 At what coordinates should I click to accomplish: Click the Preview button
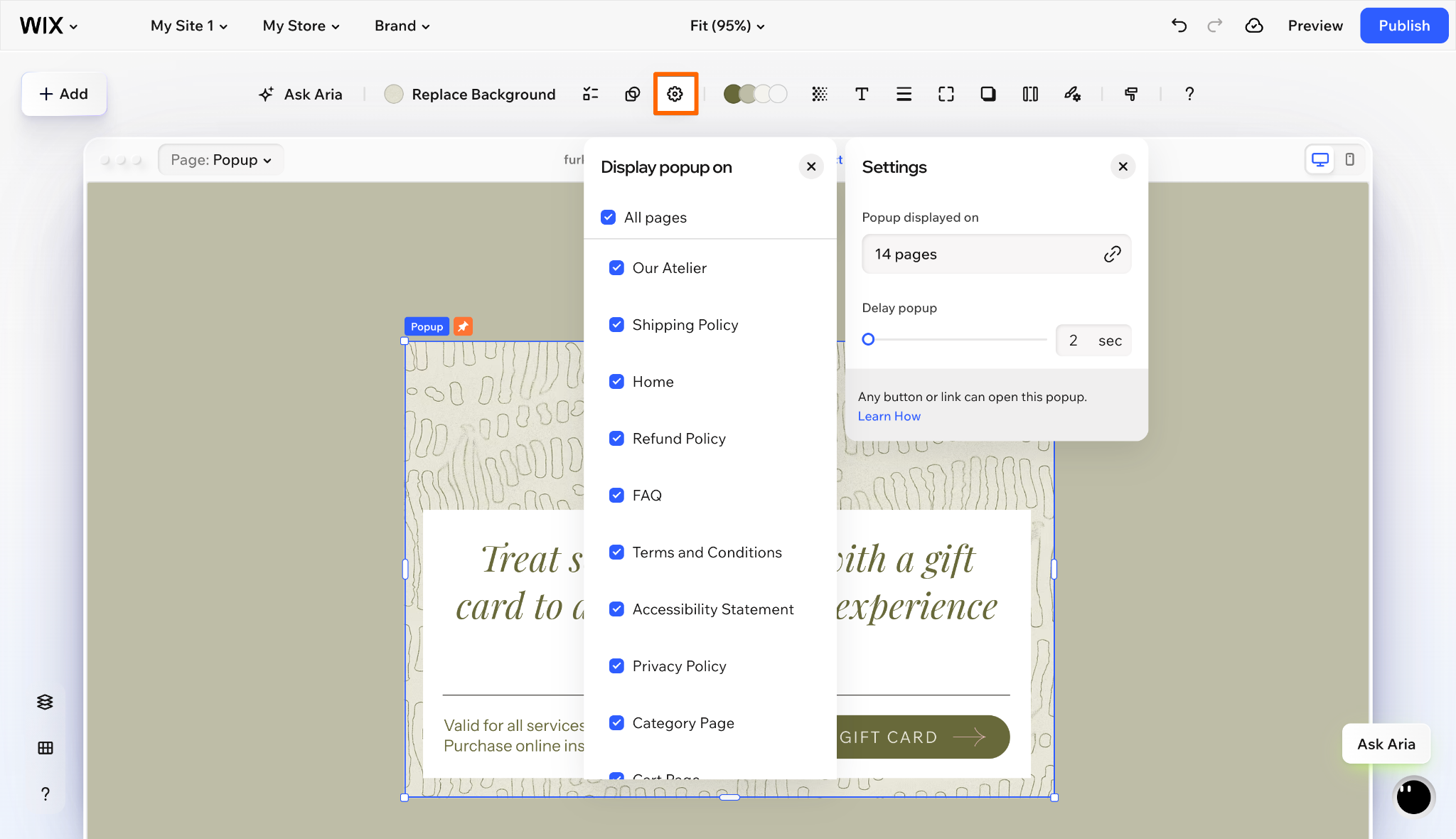tap(1315, 26)
